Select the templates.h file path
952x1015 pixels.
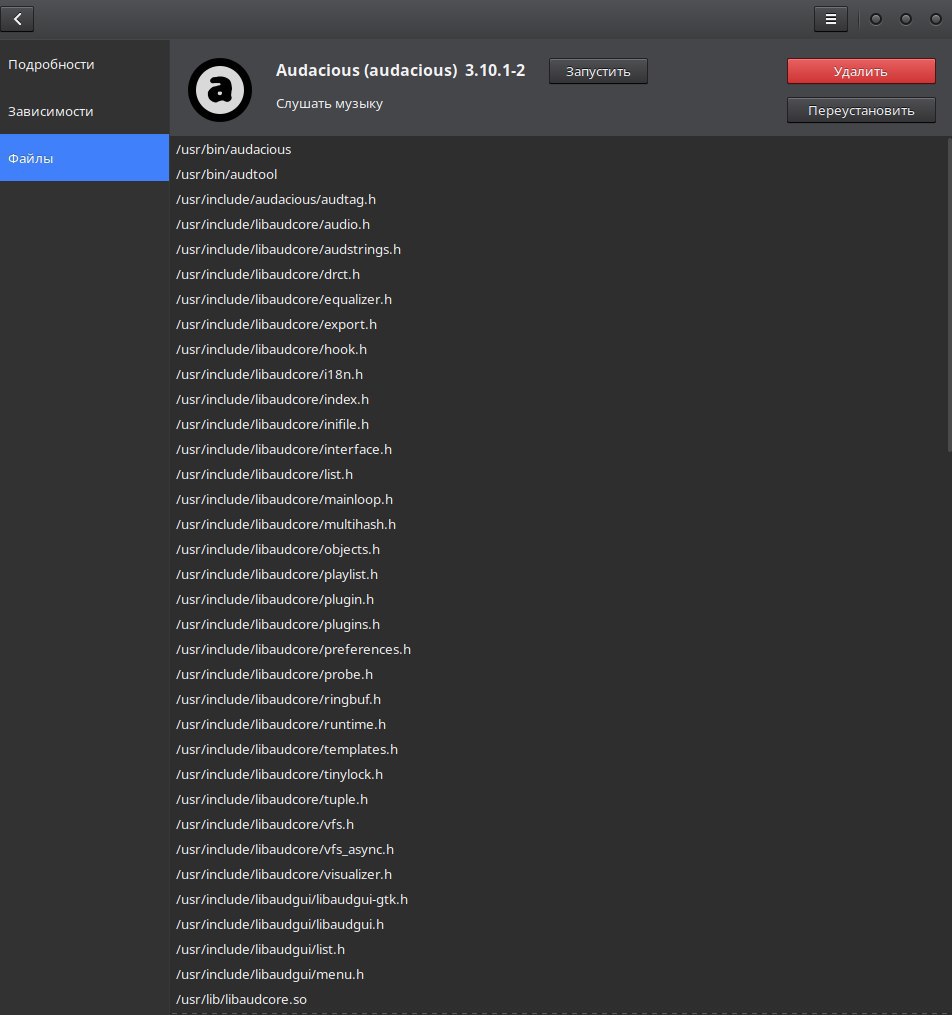tap(287, 750)
